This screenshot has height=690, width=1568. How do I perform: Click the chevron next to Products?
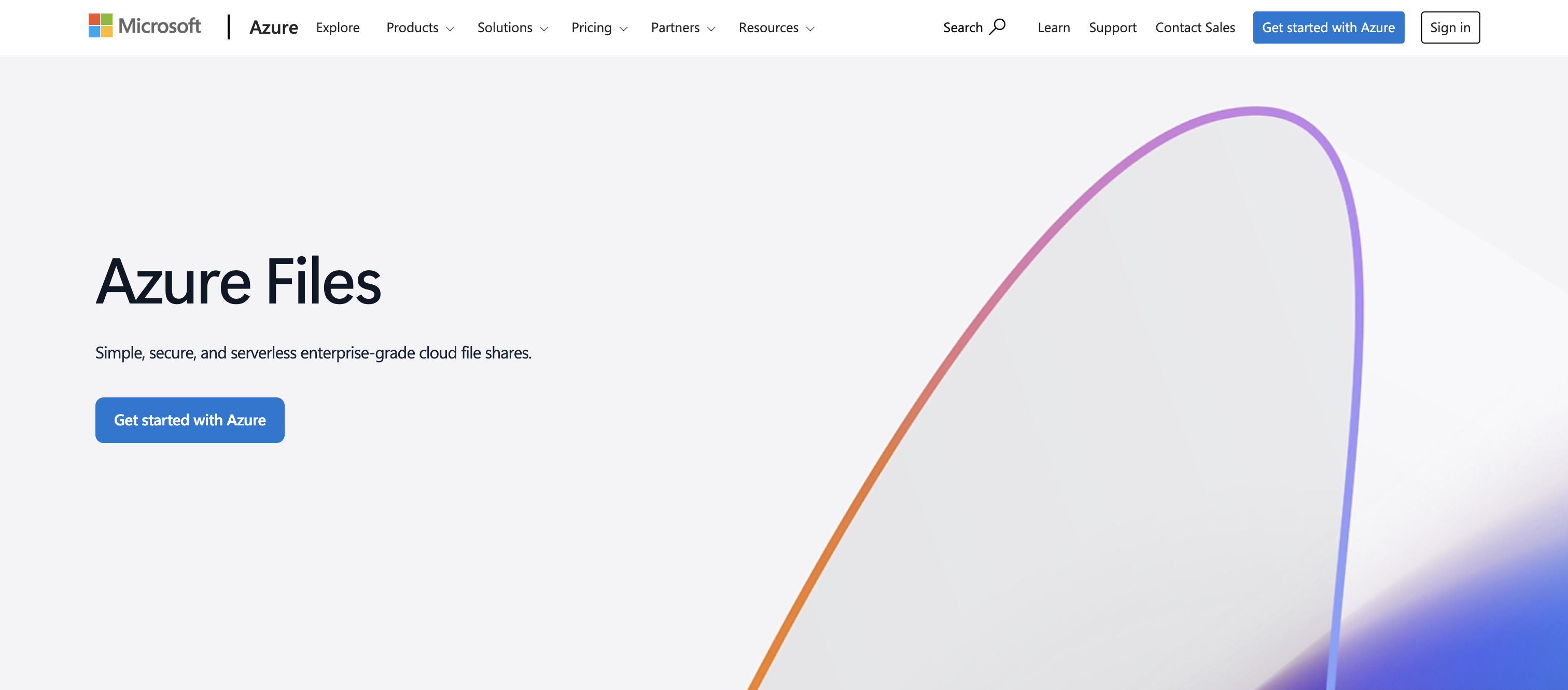point(451,29)
